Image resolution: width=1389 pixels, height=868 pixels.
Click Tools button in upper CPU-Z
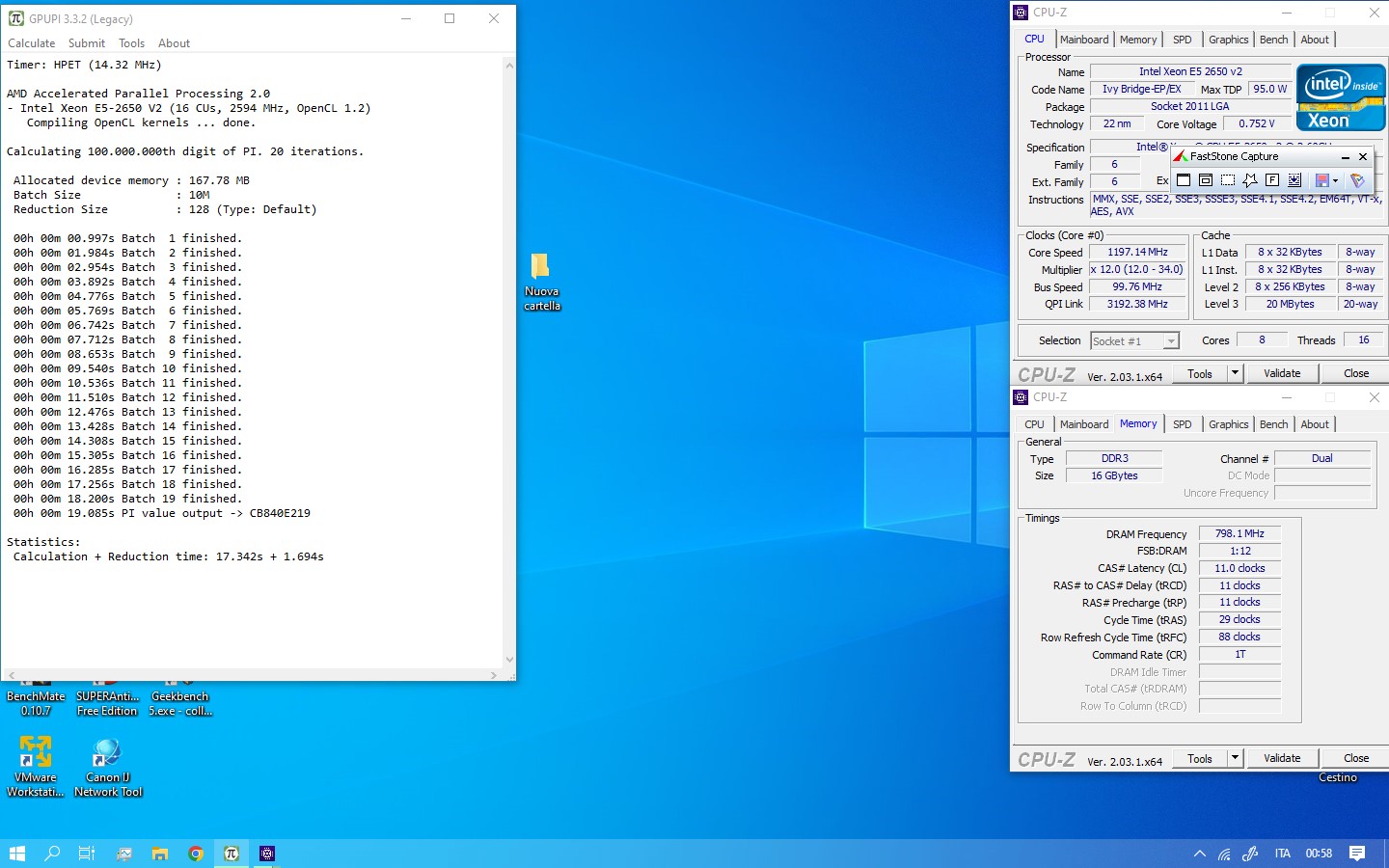pyautogui.click(x=1200, y=373)
